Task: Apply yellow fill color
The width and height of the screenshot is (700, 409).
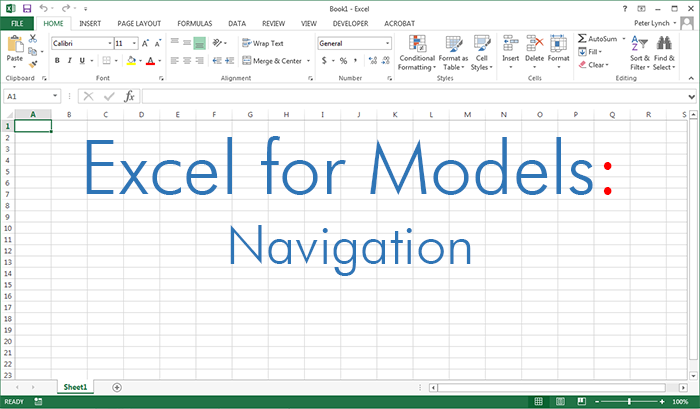Action: point(131,60)
